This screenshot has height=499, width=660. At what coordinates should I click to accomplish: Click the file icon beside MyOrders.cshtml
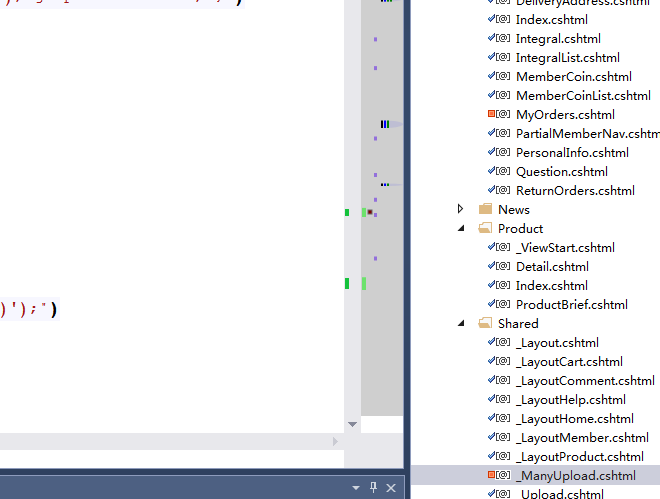pos(503,115)
